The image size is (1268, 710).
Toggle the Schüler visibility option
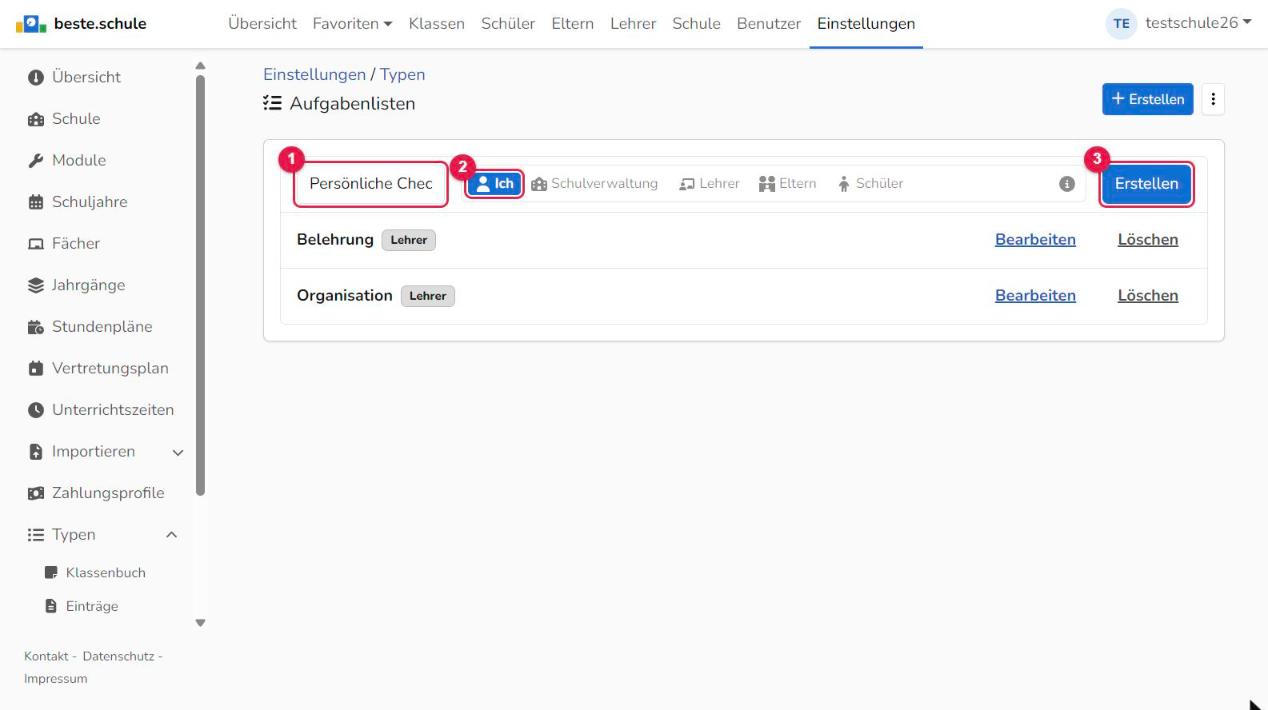click(870, 184)
